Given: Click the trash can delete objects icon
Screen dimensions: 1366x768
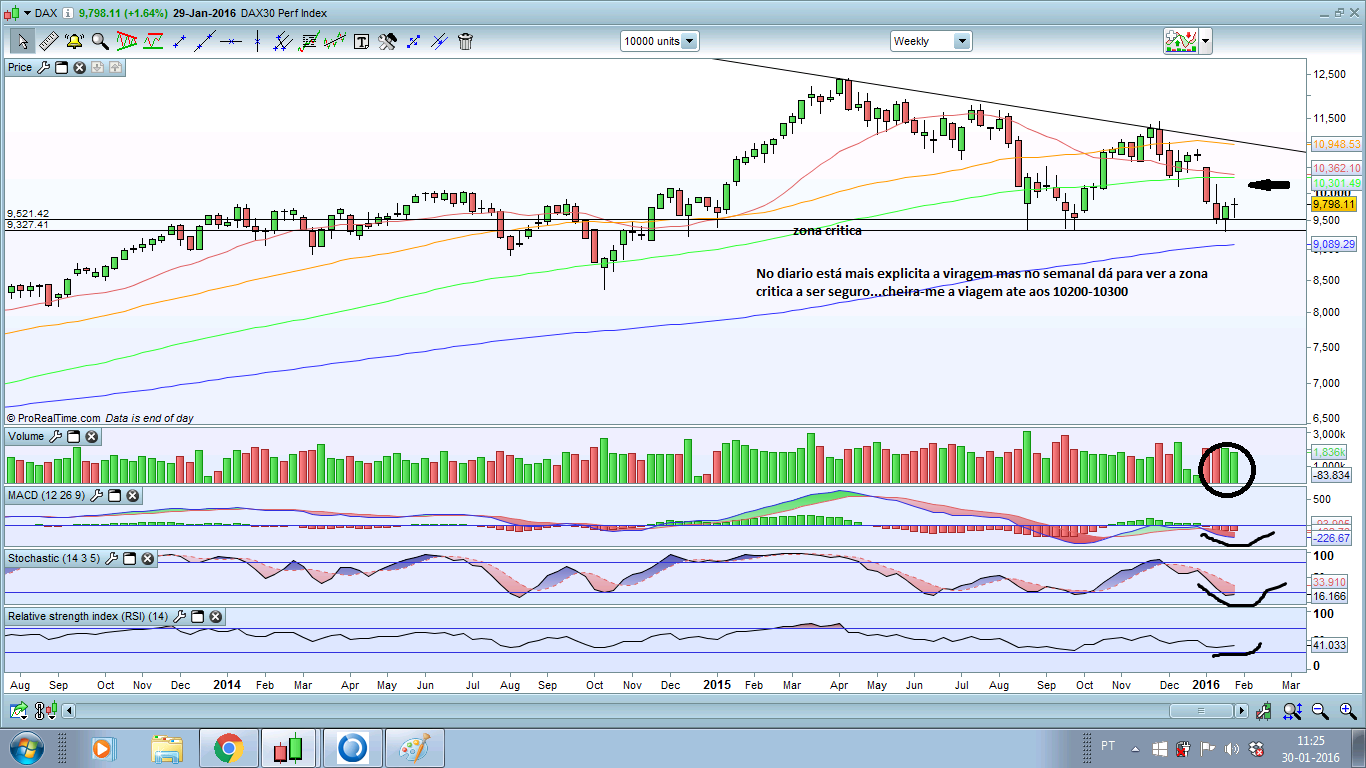Looking at the screenshot, I should point(465,41).
